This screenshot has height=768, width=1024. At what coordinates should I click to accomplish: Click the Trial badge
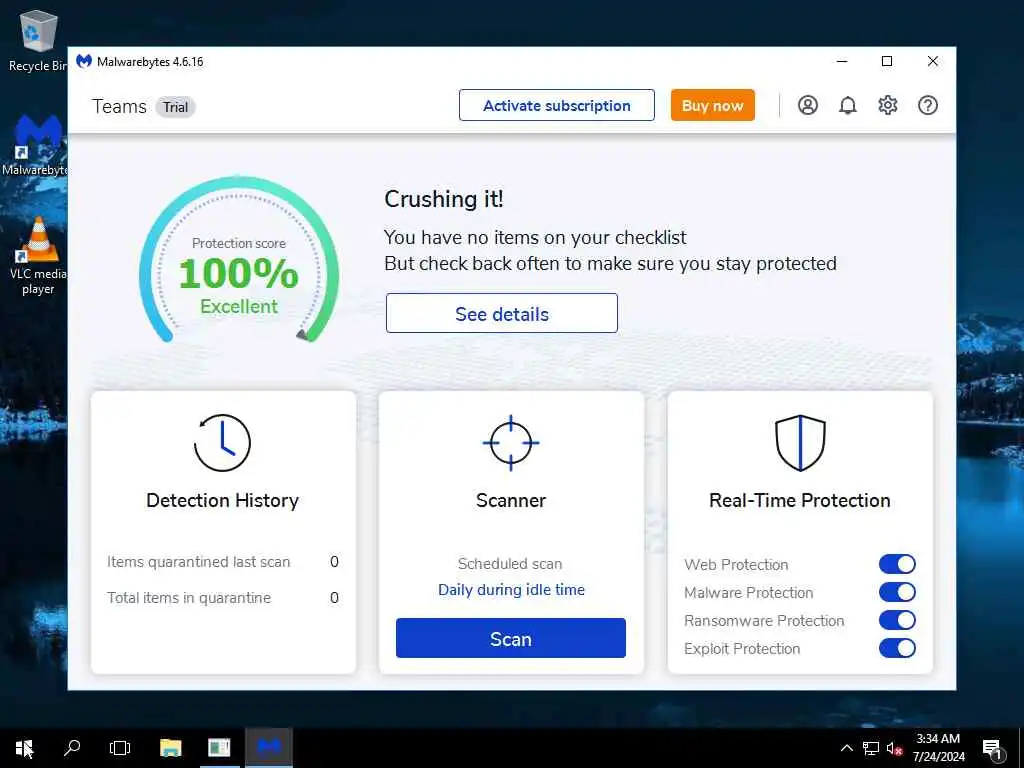point(175,107)
